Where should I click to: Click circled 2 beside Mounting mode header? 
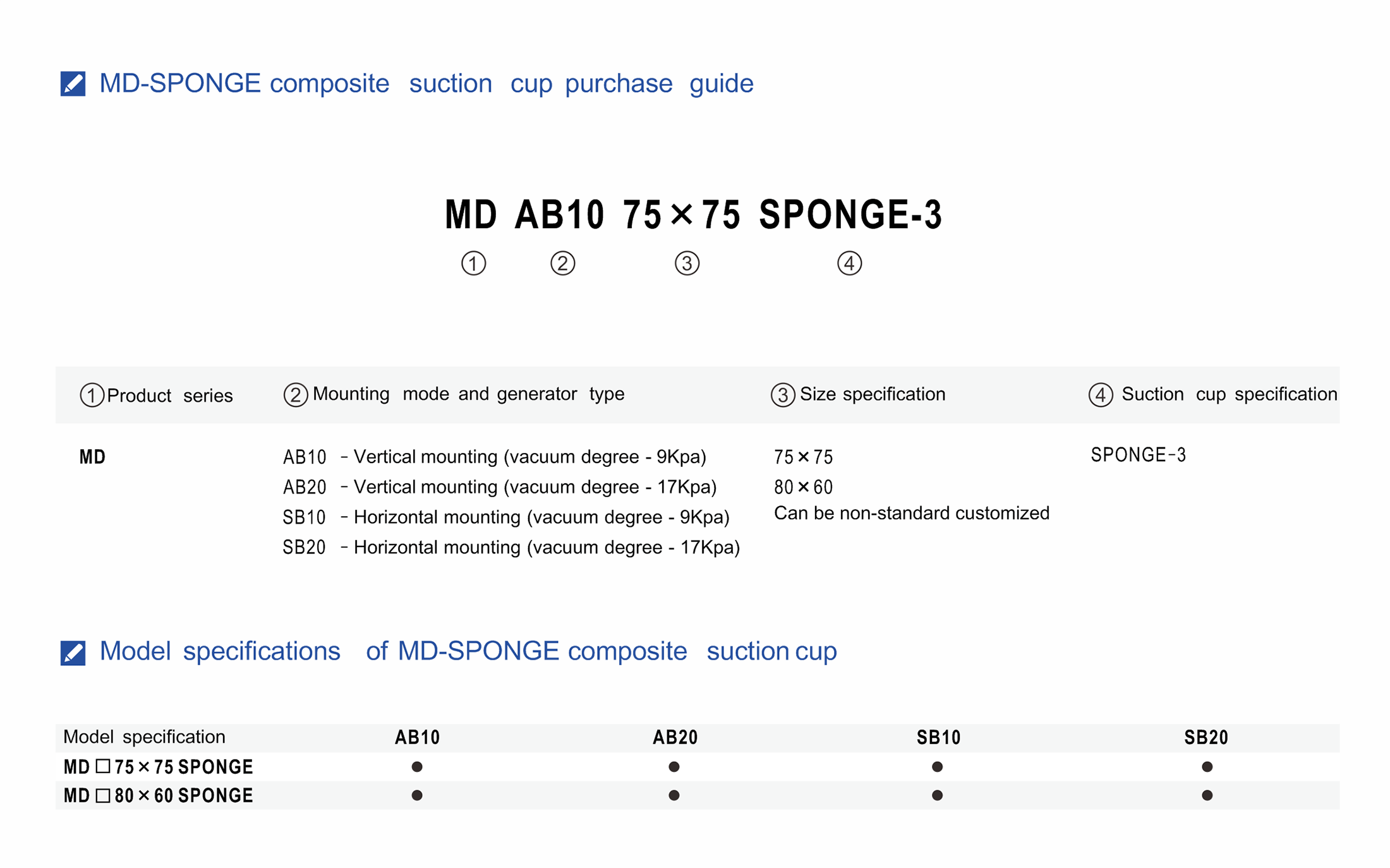[295, 395]
